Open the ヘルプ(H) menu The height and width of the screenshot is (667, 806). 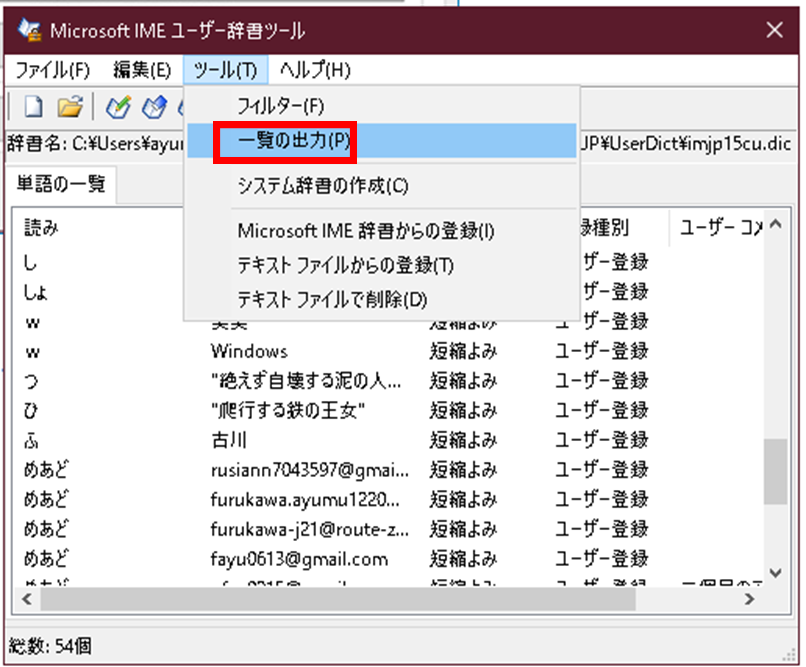(x=315, y=70)
